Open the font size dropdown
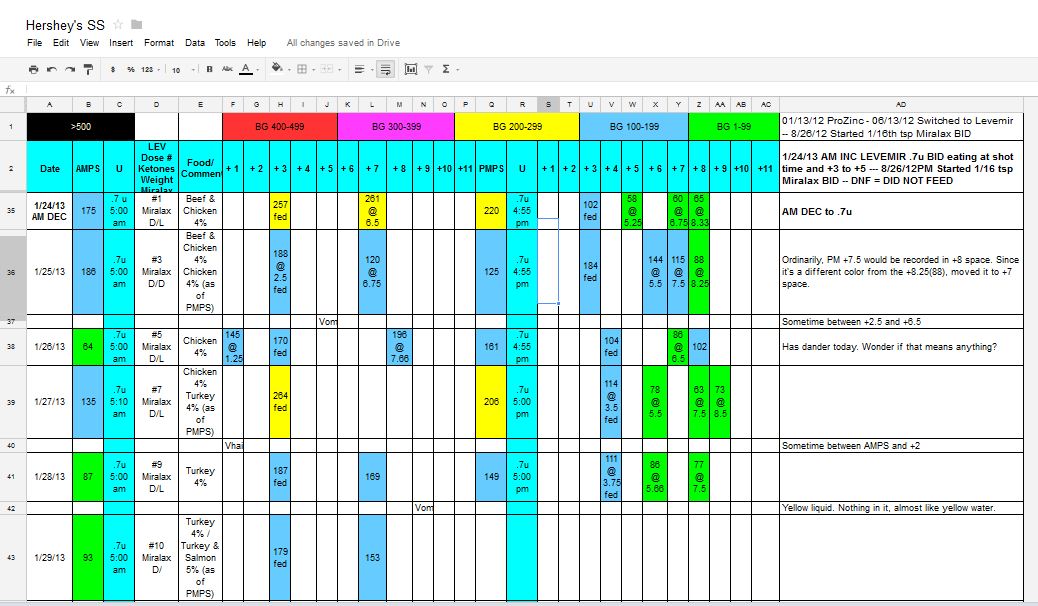The image size is (1038, 606). [182, 69]
